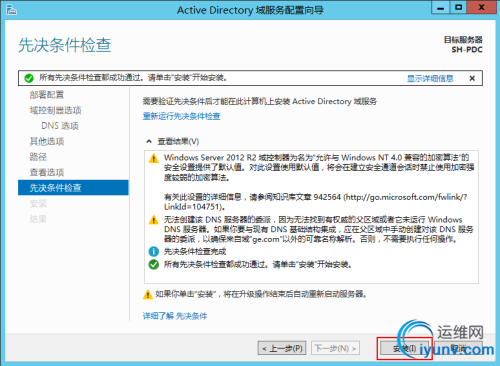Click the 下一步(N) button
500x366 pixels.
pyautogui.click(x=336, y=348)
